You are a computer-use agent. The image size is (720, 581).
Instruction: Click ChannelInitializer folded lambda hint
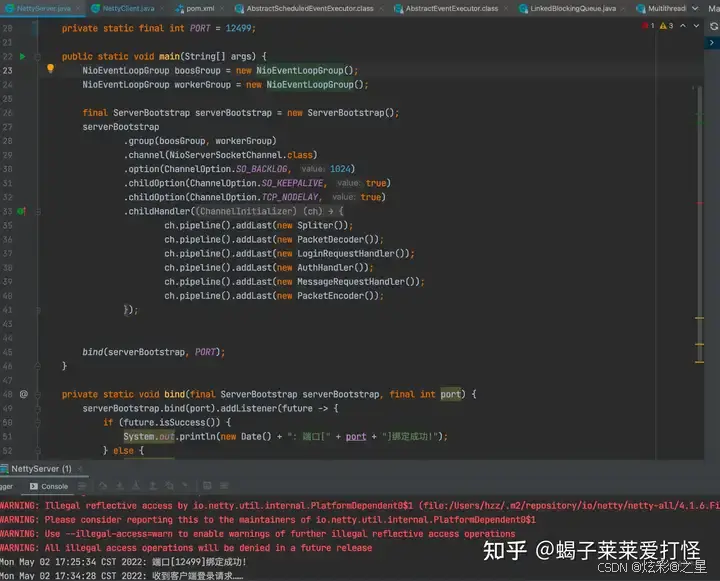270,211
